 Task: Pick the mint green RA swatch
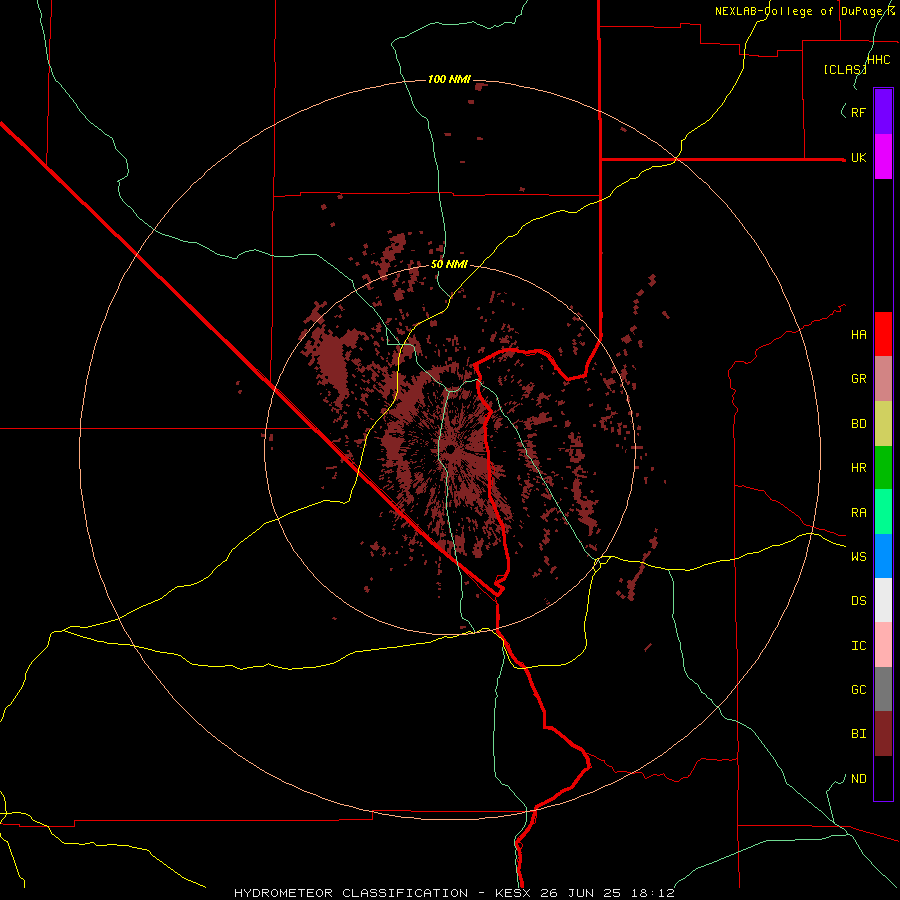point(883,512)
